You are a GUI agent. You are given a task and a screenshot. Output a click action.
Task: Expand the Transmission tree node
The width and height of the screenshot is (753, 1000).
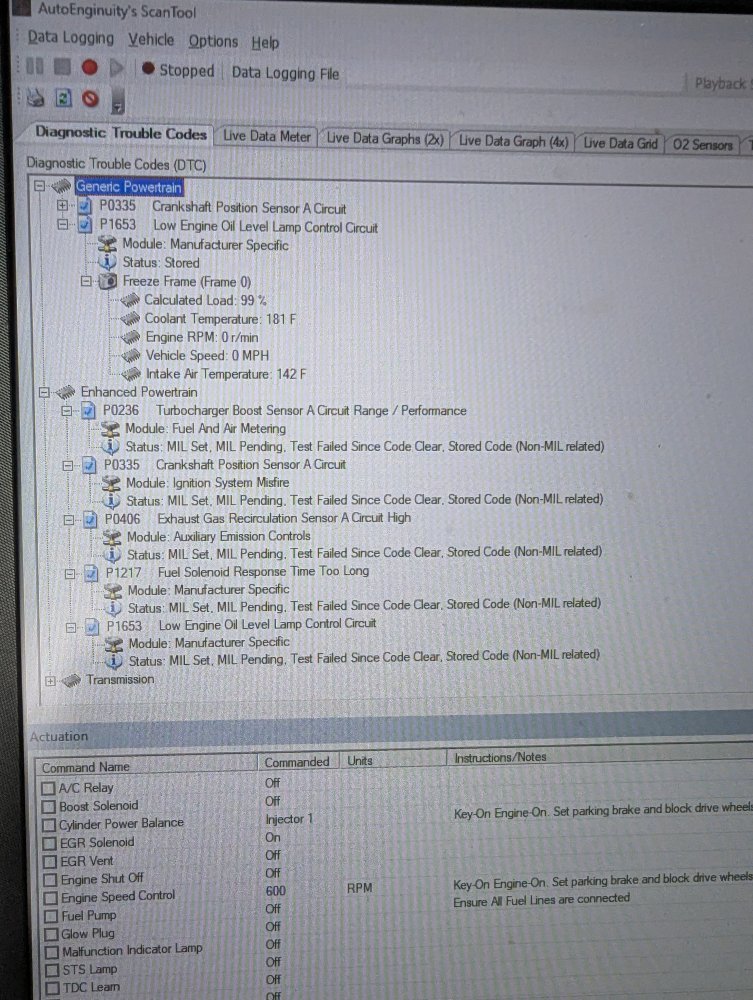(50, 680)
